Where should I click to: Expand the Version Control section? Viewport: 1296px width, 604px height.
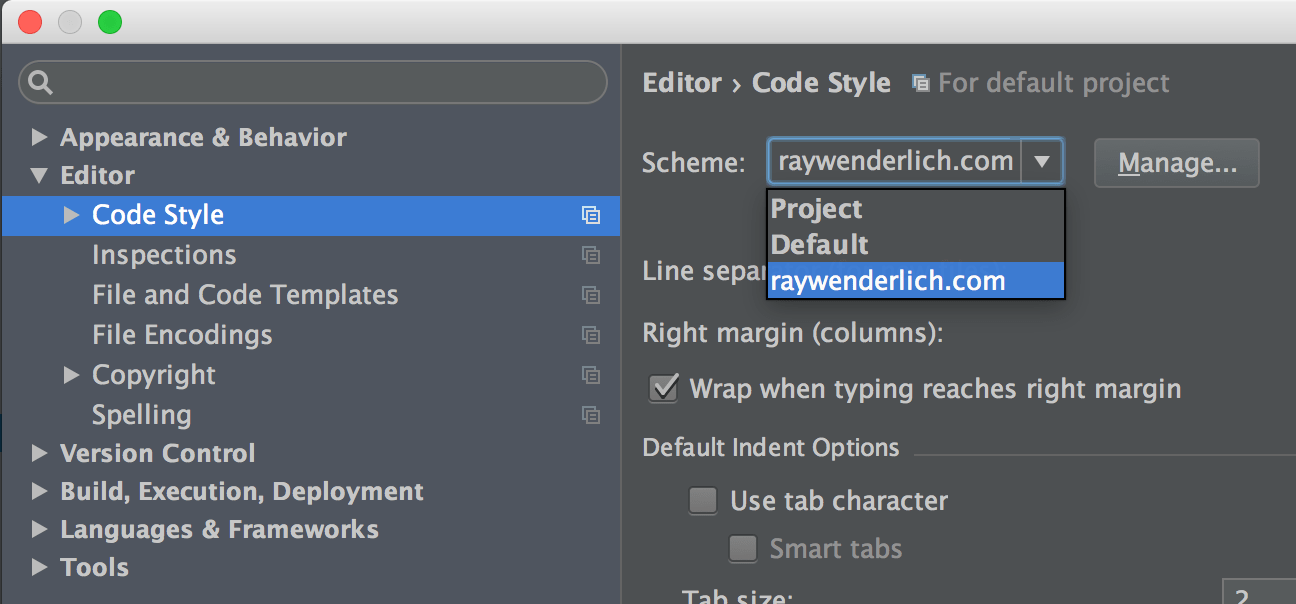click(x=39, y=452)
